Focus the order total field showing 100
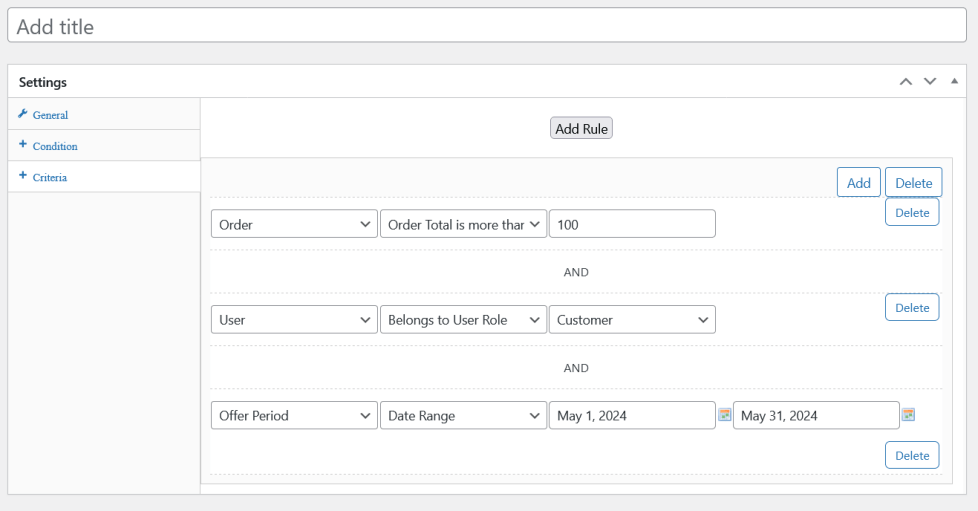Image resolution: width=978 pixels, height=511 pixels. (632, 225)
